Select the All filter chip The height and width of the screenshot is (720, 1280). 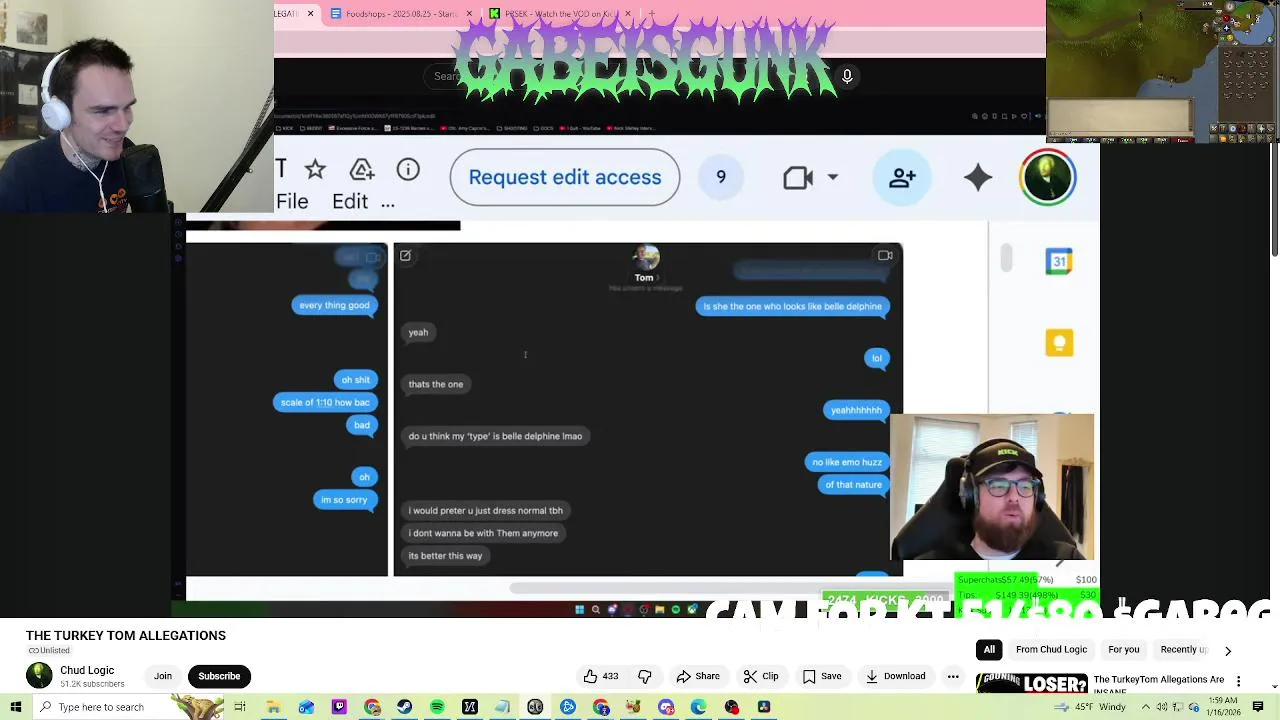tap(989, 650)
